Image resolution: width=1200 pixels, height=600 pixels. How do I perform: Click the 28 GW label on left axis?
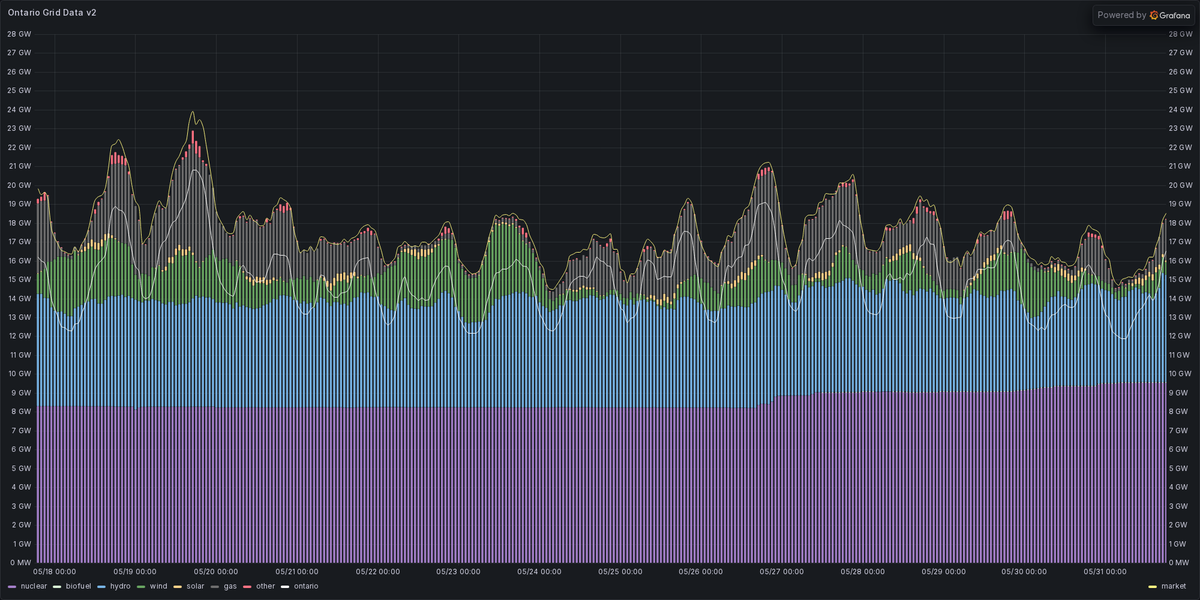tap(19, 34)
